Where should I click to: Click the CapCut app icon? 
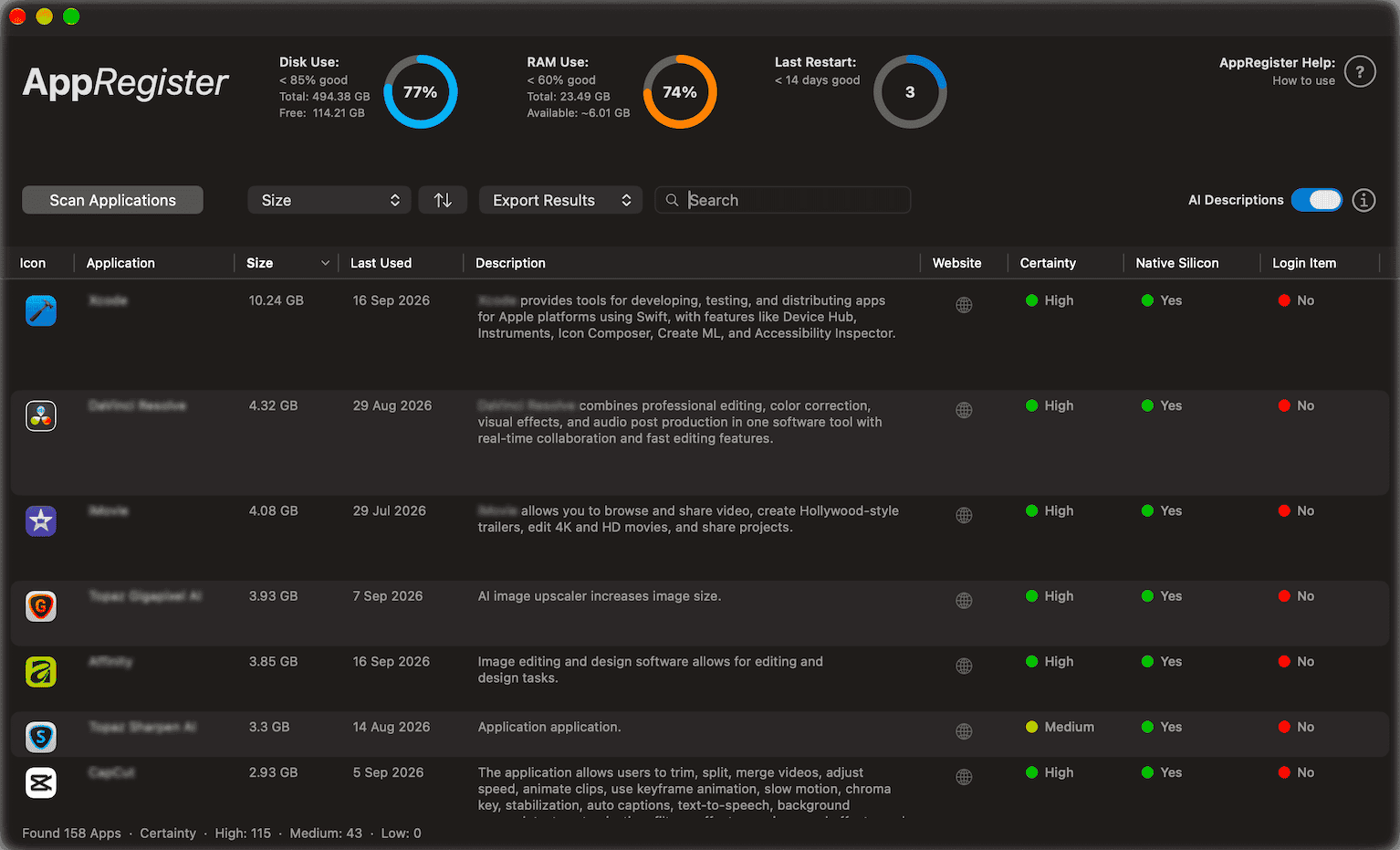coord(41,782)
